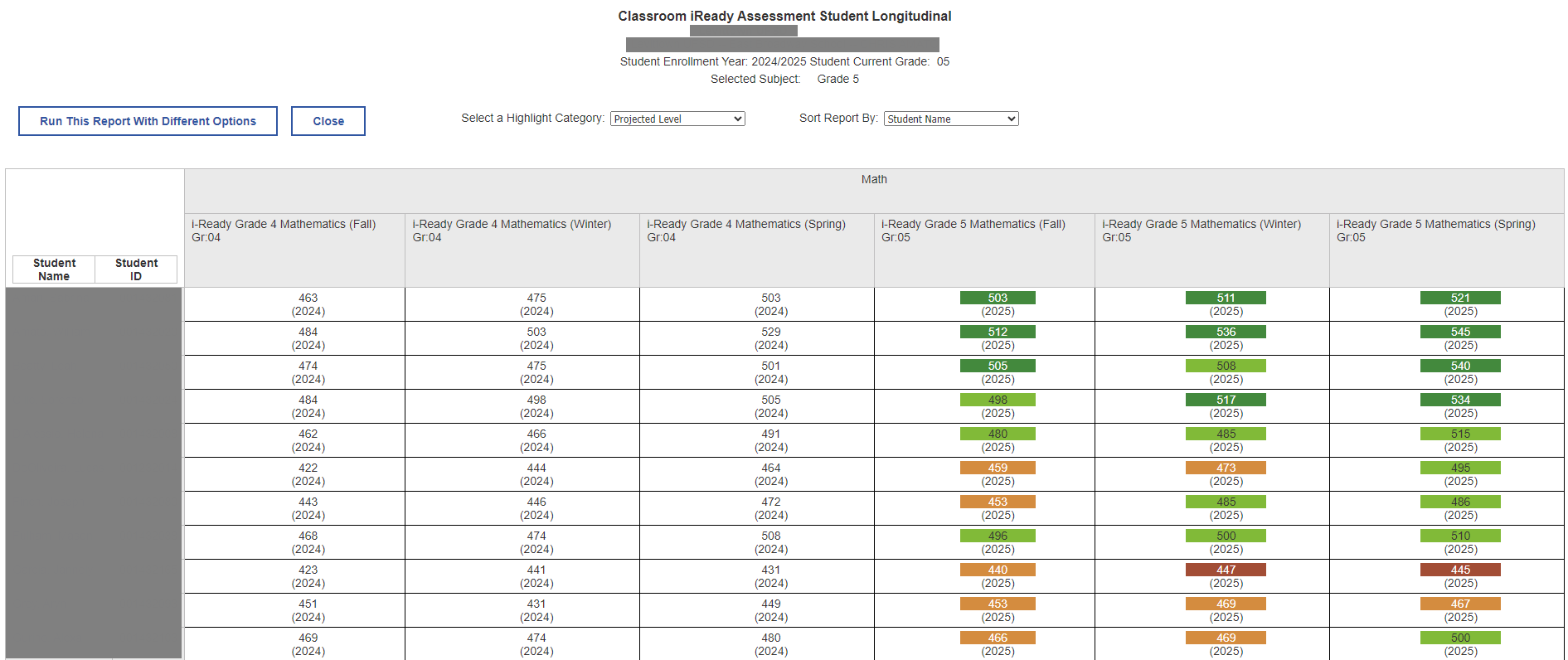This screenshot has width=1568, height=660.
Task: Click the score 491 cell
Action: [757, 440]
